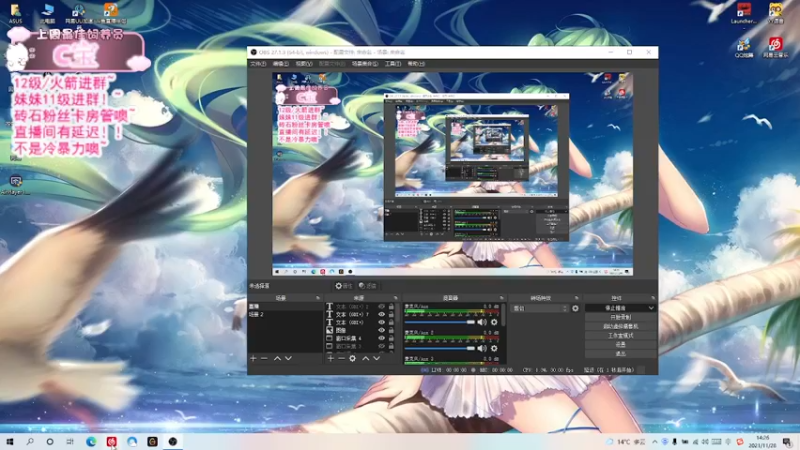
Task: Select the first highlighted scene in the Scenes list
Action: 285,307
